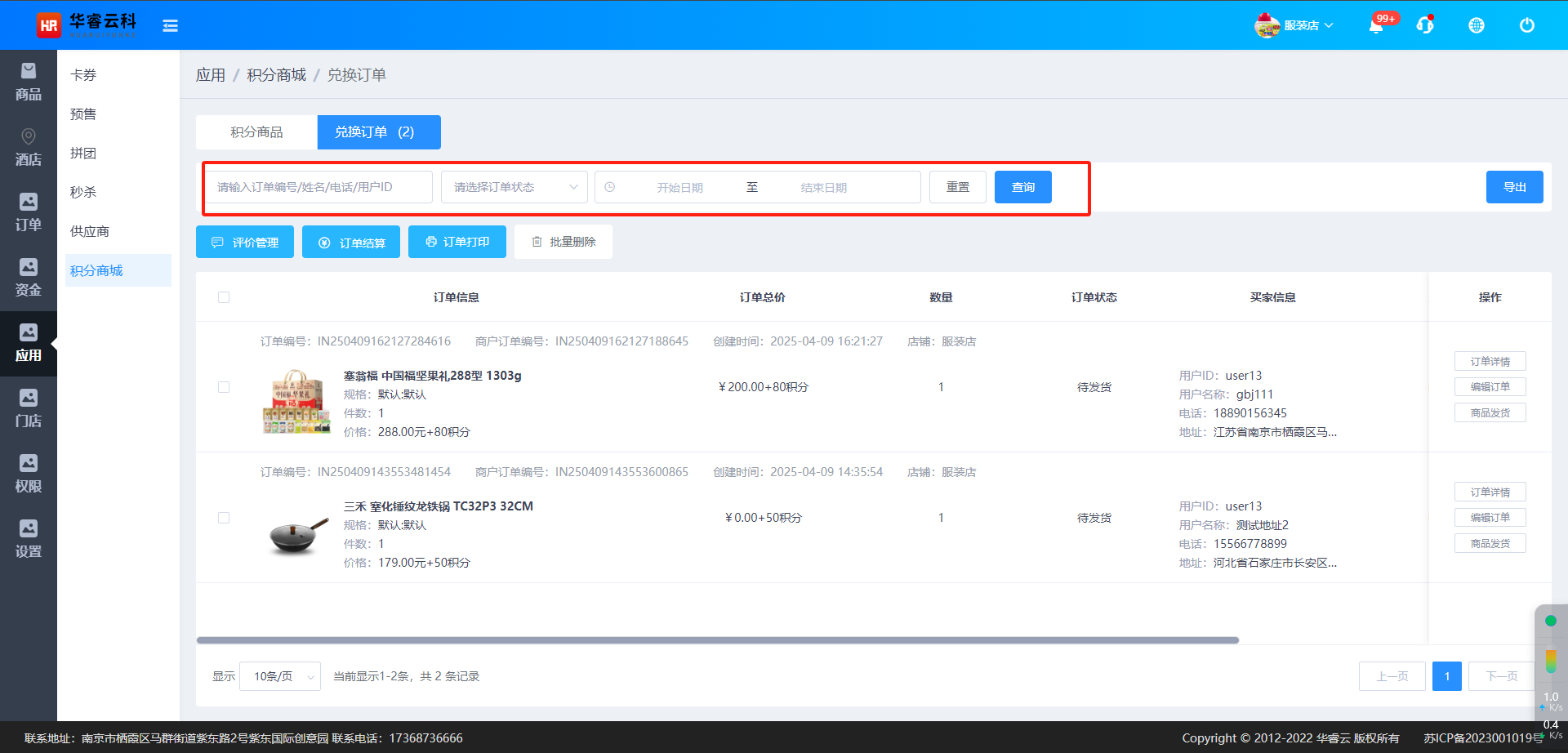Image resolution: width=1568 pixels, height=753 pixels.
Task: Click the horizontal scrollbar below the table
Action: pos(717,640)
